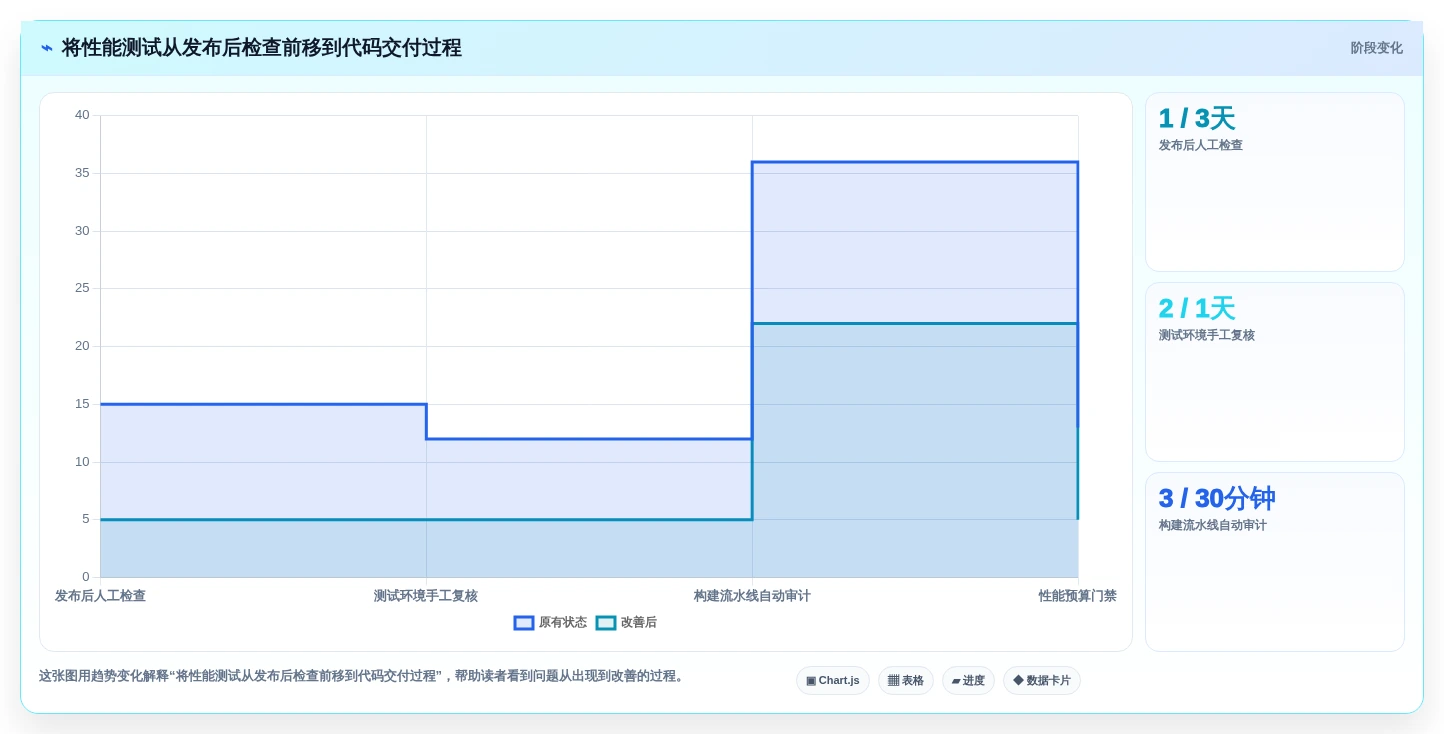Toggle the 原有状态 legend series
Screen dimensions: 1444x734
tap(550, 622)
